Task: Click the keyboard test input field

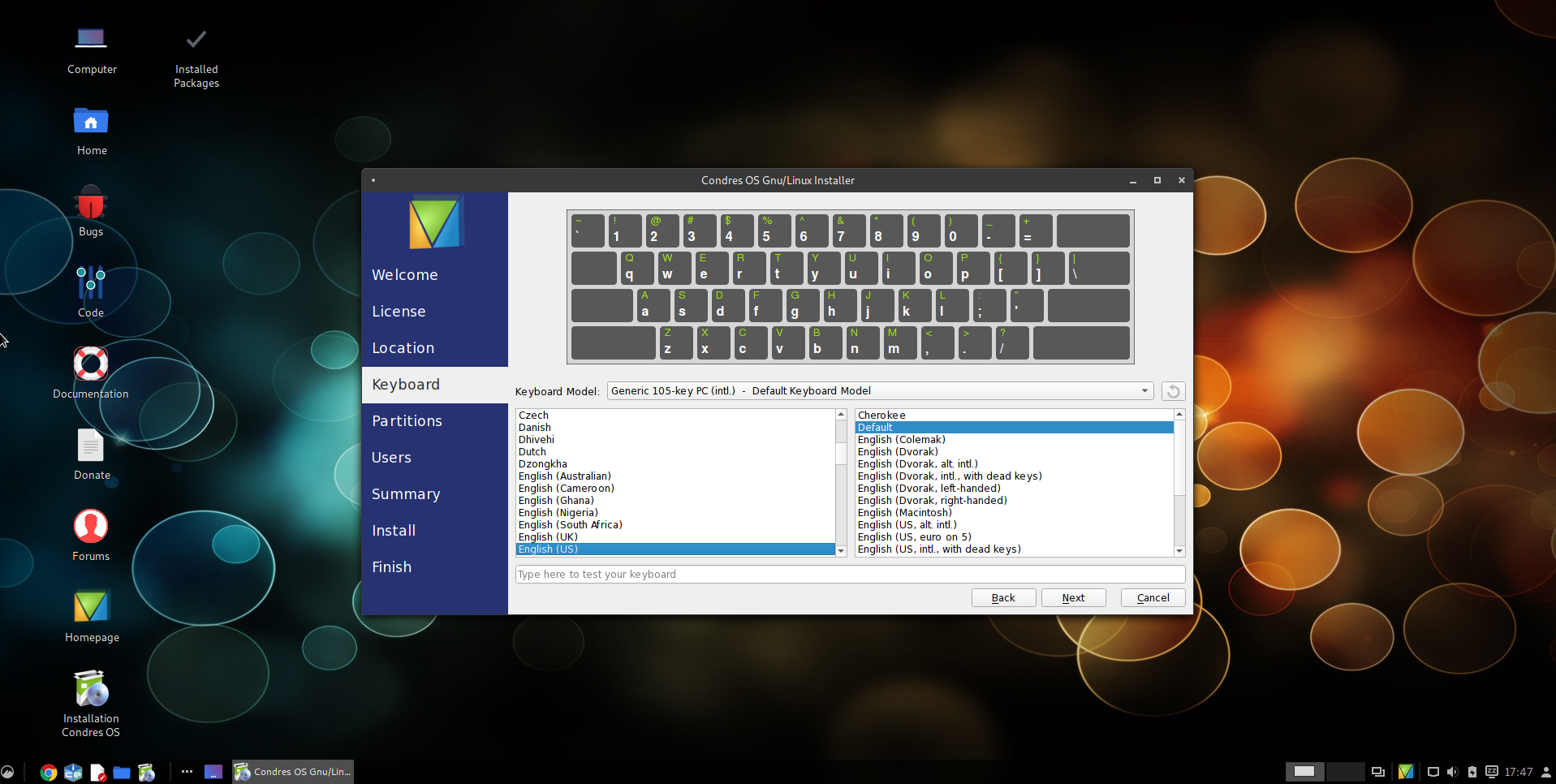Action: [x=850, y=575]
